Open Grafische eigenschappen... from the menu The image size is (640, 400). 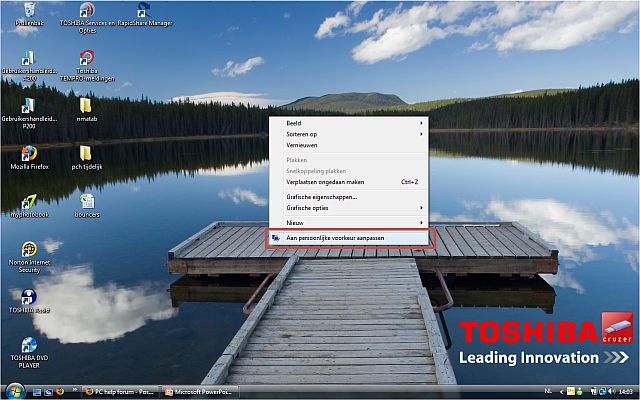(349, 197)
